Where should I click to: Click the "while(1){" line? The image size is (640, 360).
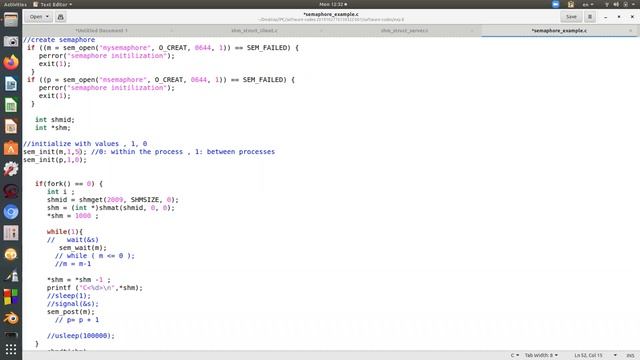pyautogui.click(x=65, y=231)
